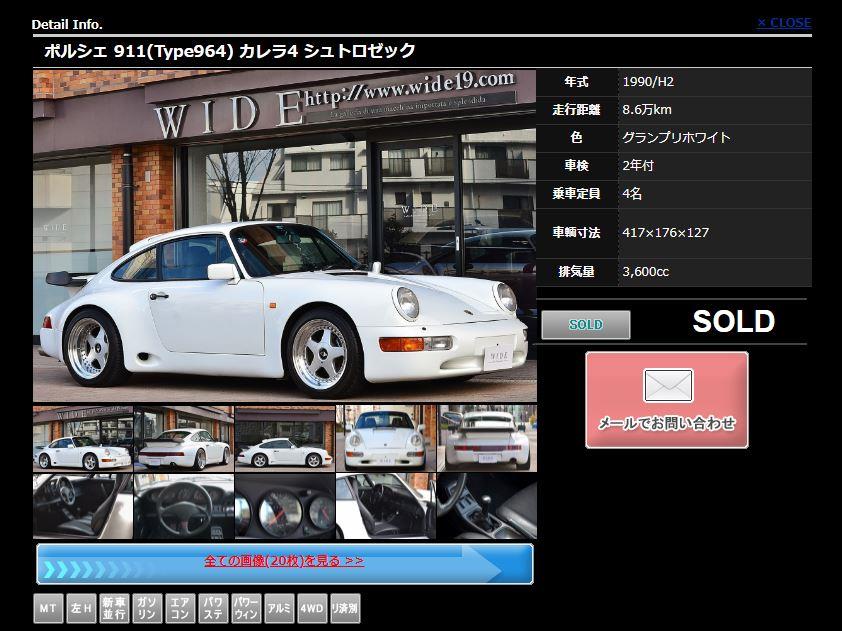Image resolution: width=842 pixels, height=631 pixels.
Task: Select the straight rear view thumbnail
Action: click(487, 439)
